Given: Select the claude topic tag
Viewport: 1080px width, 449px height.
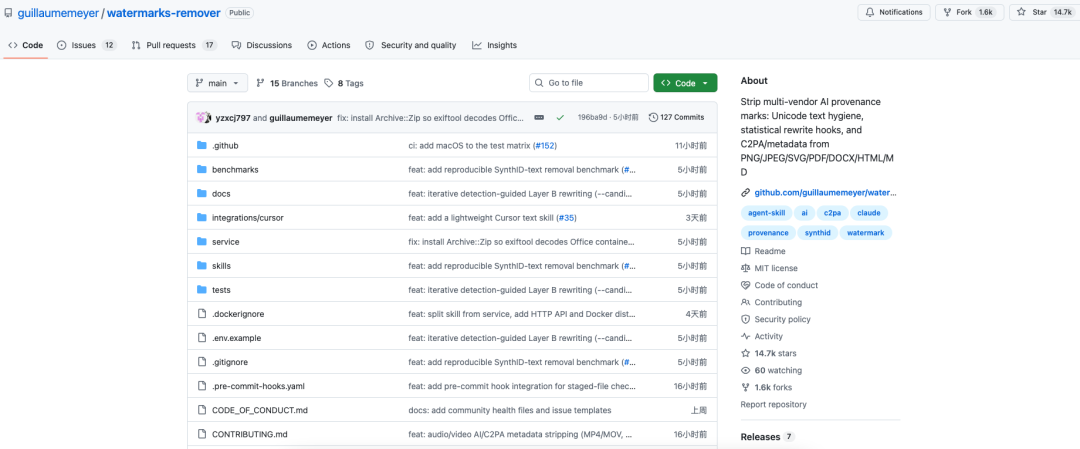Looking at the screenshot, I should point(869,213).
